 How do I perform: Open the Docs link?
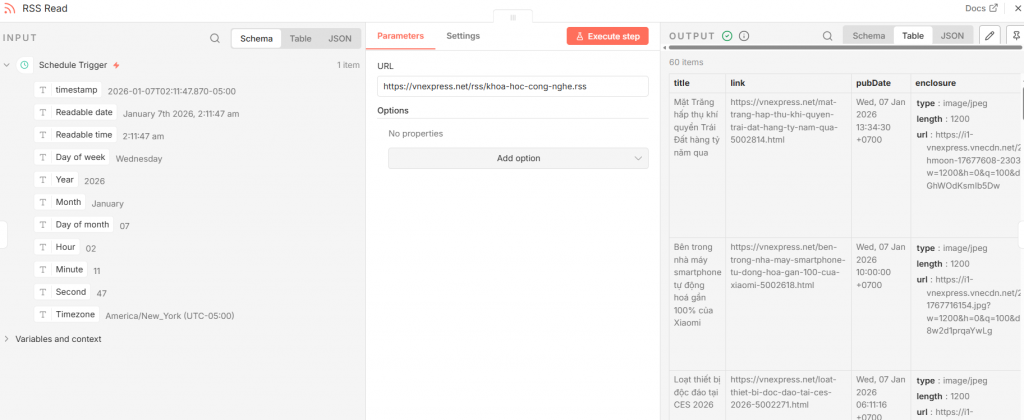[981, 8]
